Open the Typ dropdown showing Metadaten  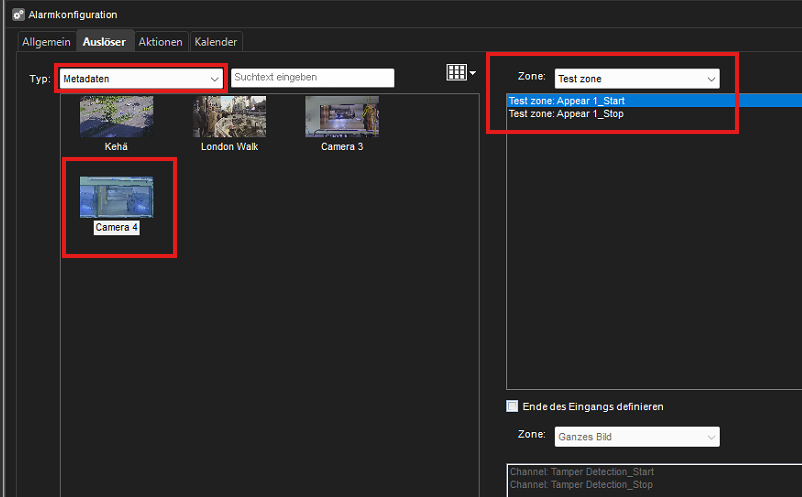(140, 79)
